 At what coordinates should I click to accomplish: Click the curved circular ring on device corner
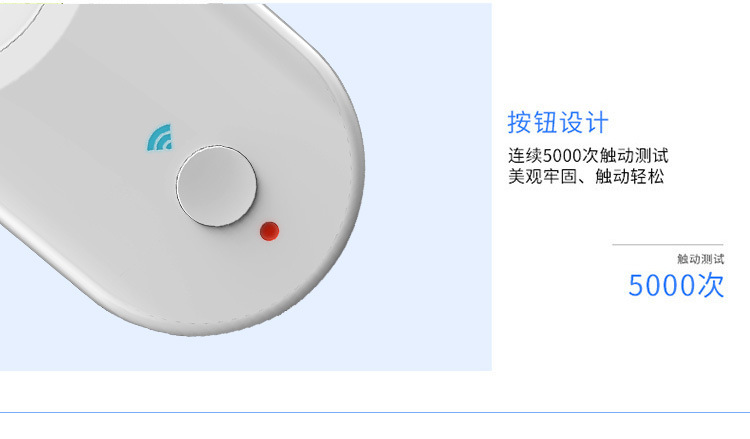19,24
